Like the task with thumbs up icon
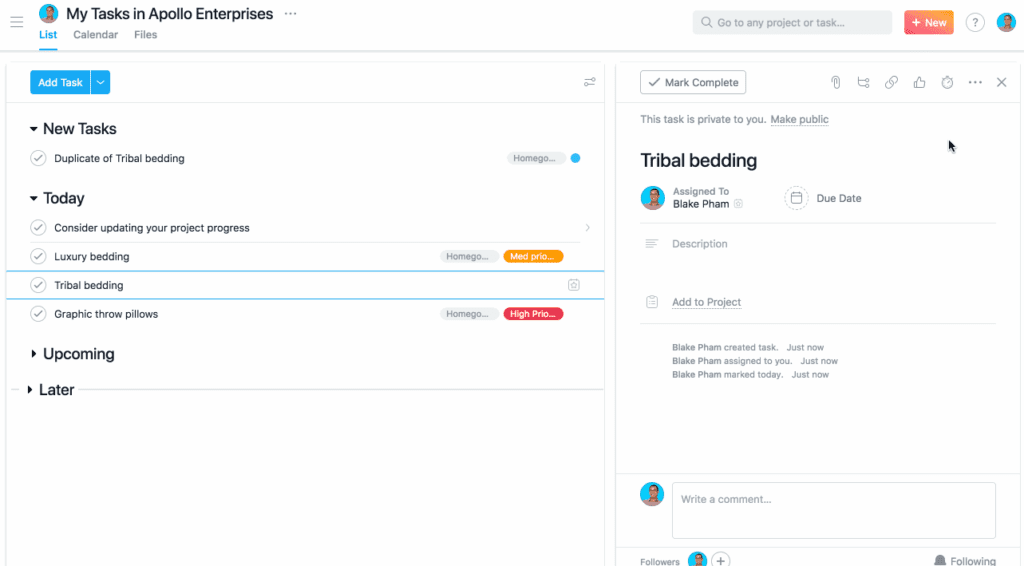 [919, 83]
